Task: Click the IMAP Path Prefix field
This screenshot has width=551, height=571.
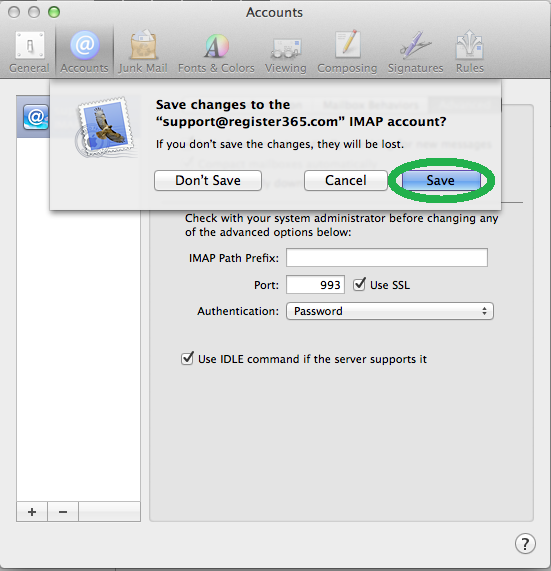Action: (387, 258)
